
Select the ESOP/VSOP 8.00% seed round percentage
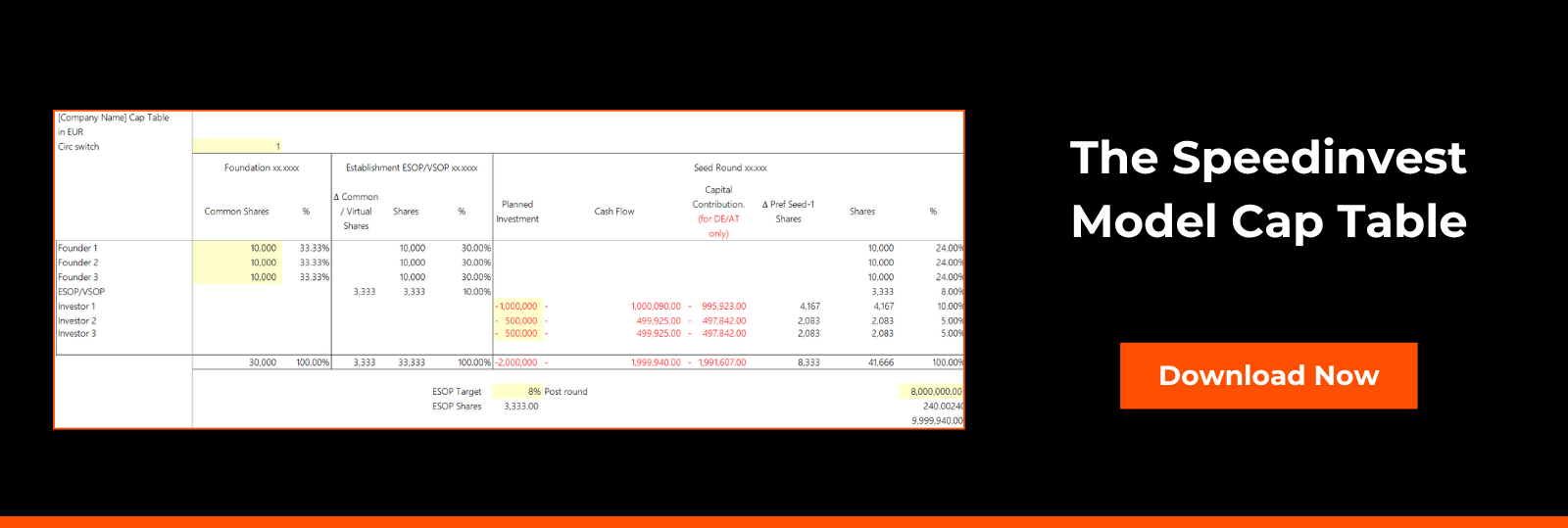click(x=951, y=292)
